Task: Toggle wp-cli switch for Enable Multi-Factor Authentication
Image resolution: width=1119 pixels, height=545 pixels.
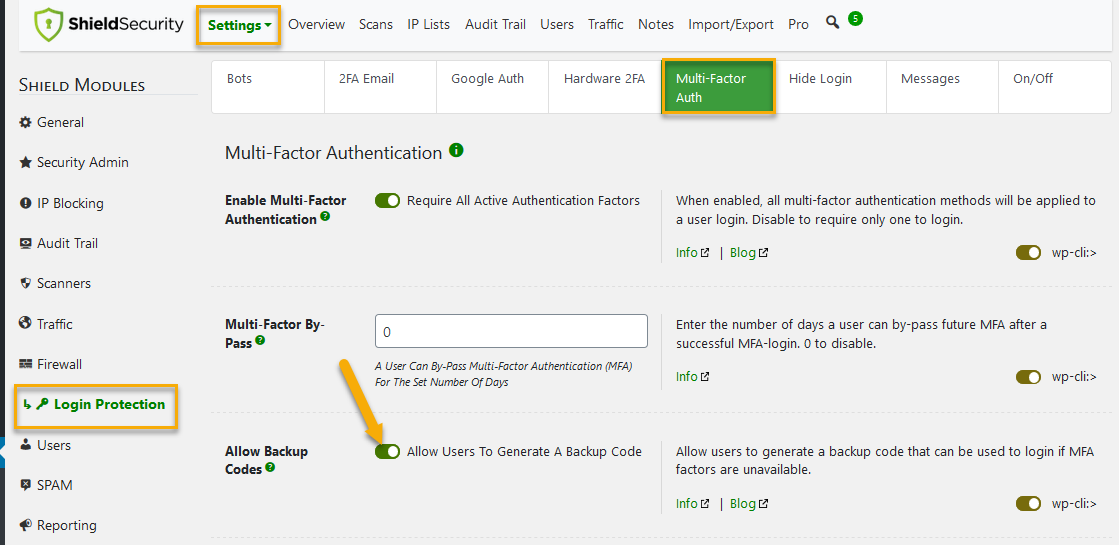Action: pyautogui.click(x=1028, y=253)
